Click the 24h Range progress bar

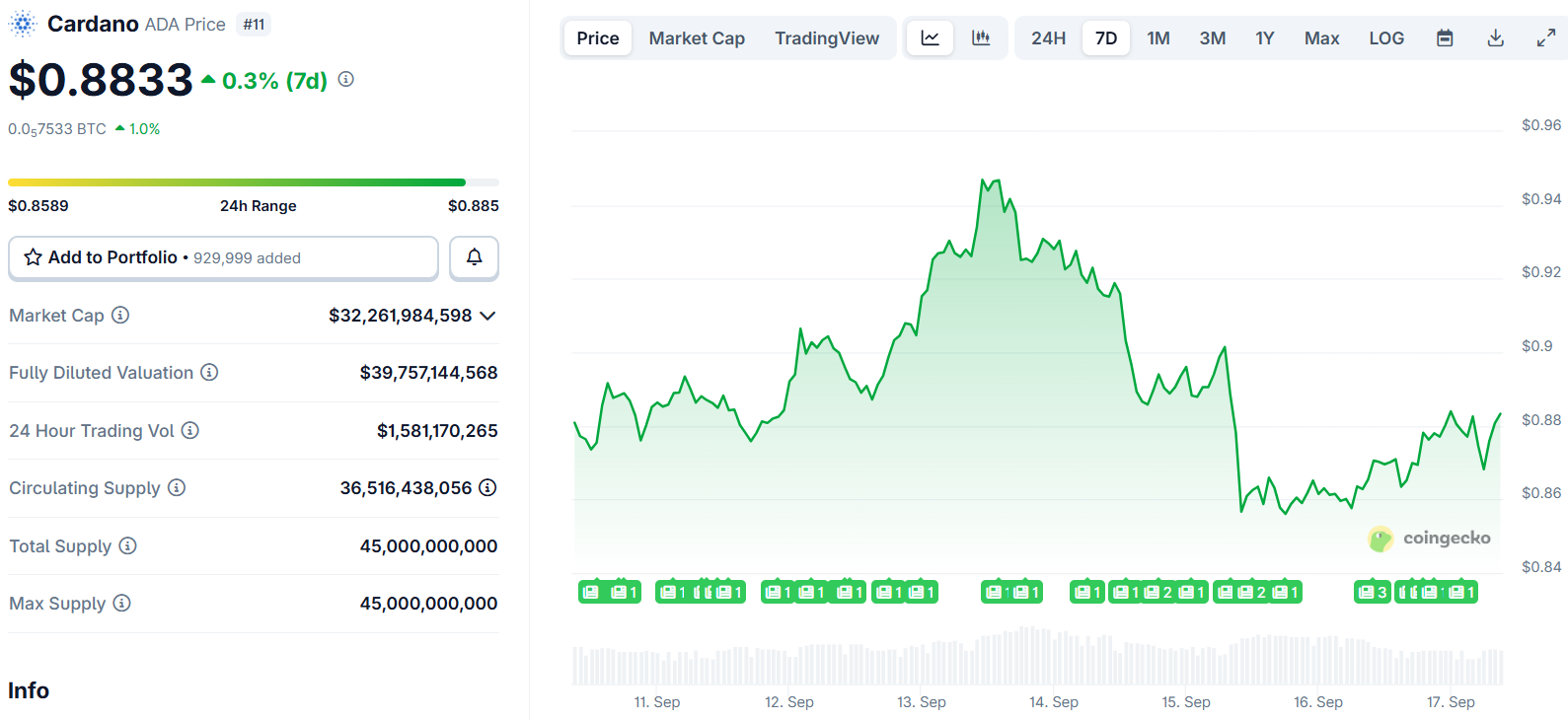point(253,182)
